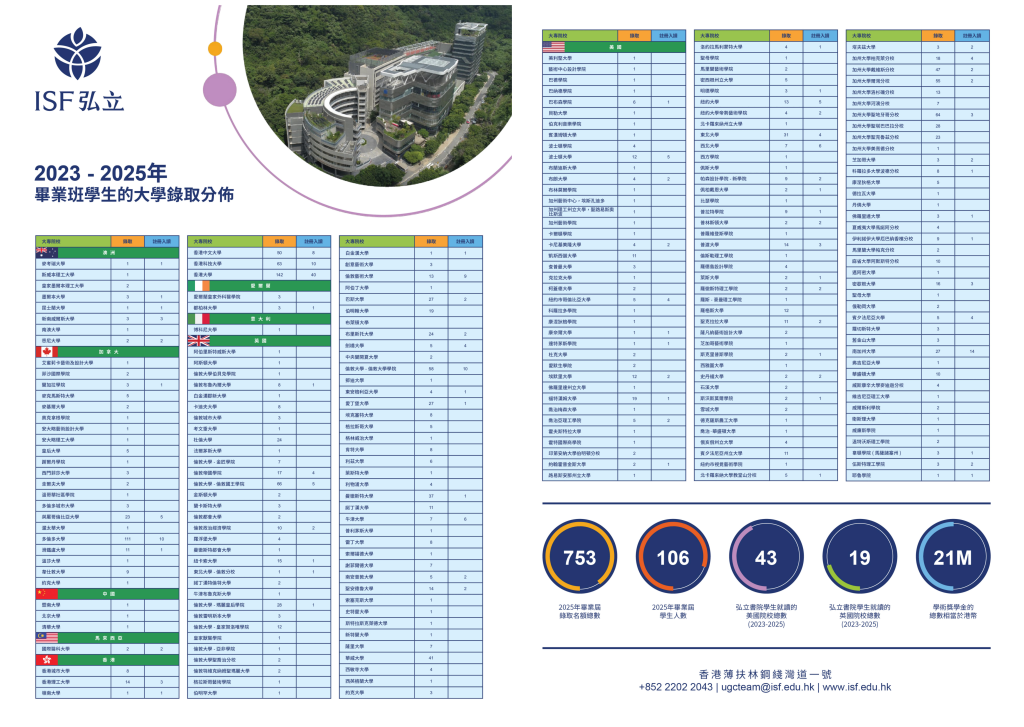Click the Irish flag icon
This screenshot has height=727, width=1024.
pyautogui.click(x=201, y=285)
